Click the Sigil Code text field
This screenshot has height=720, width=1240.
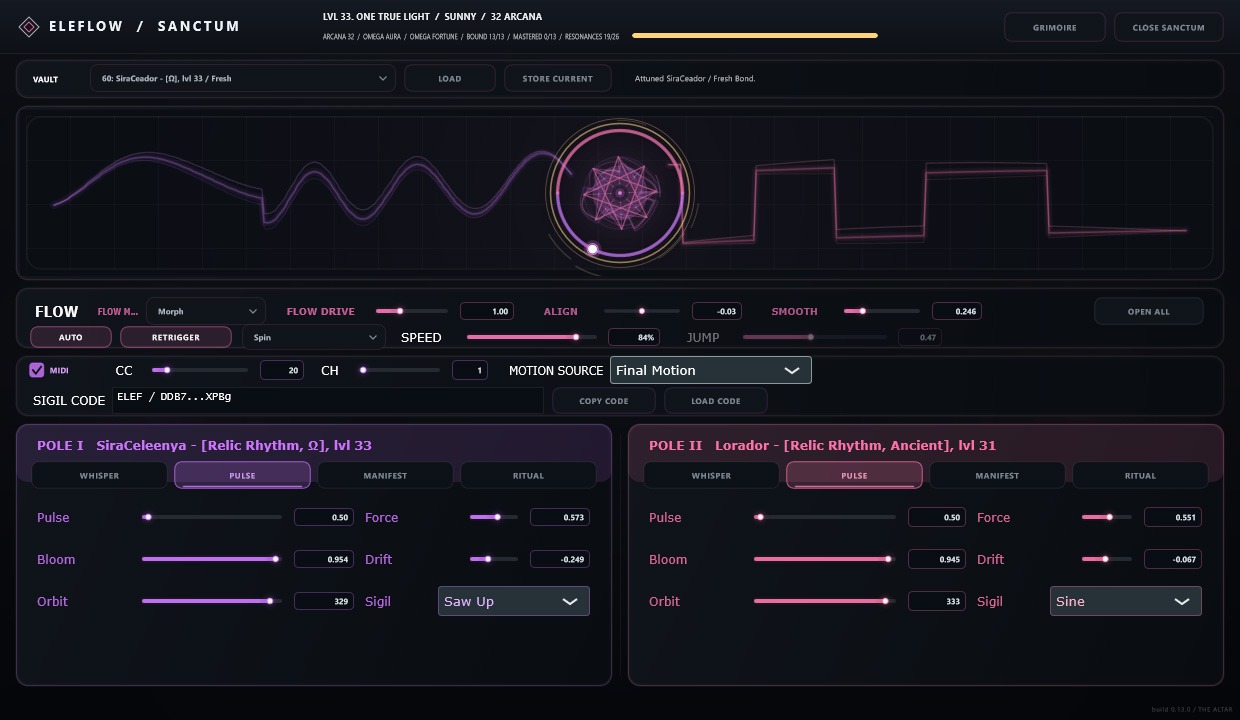[x=328, y=400]
